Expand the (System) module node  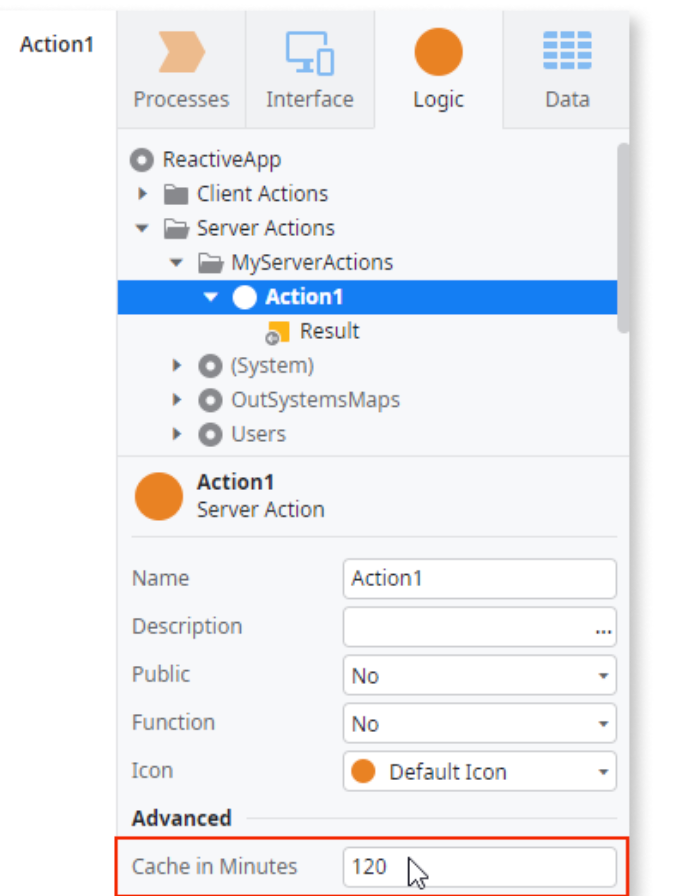click(x=177, y=365)
